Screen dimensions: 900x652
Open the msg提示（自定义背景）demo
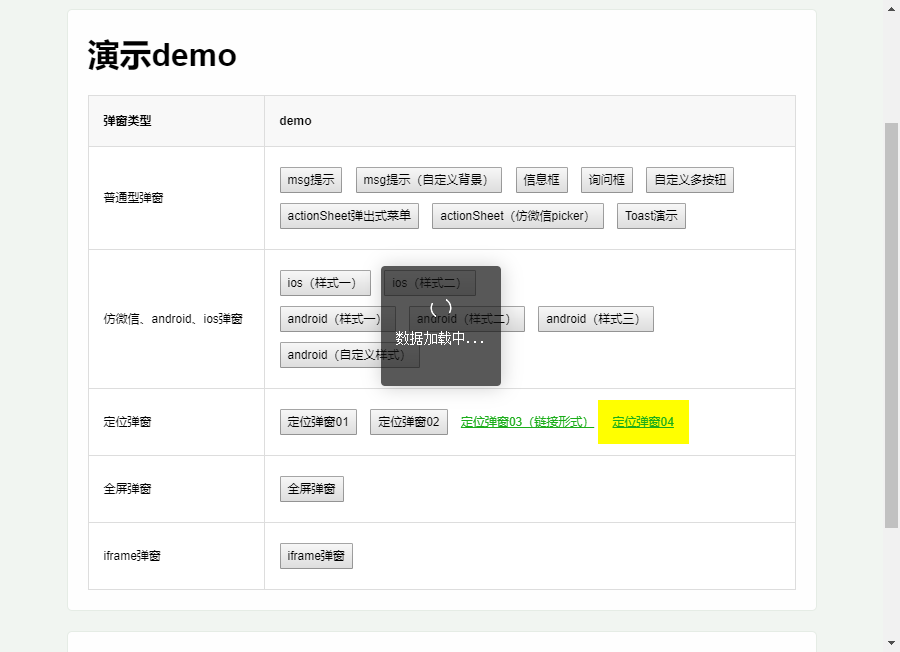point(429,180)
